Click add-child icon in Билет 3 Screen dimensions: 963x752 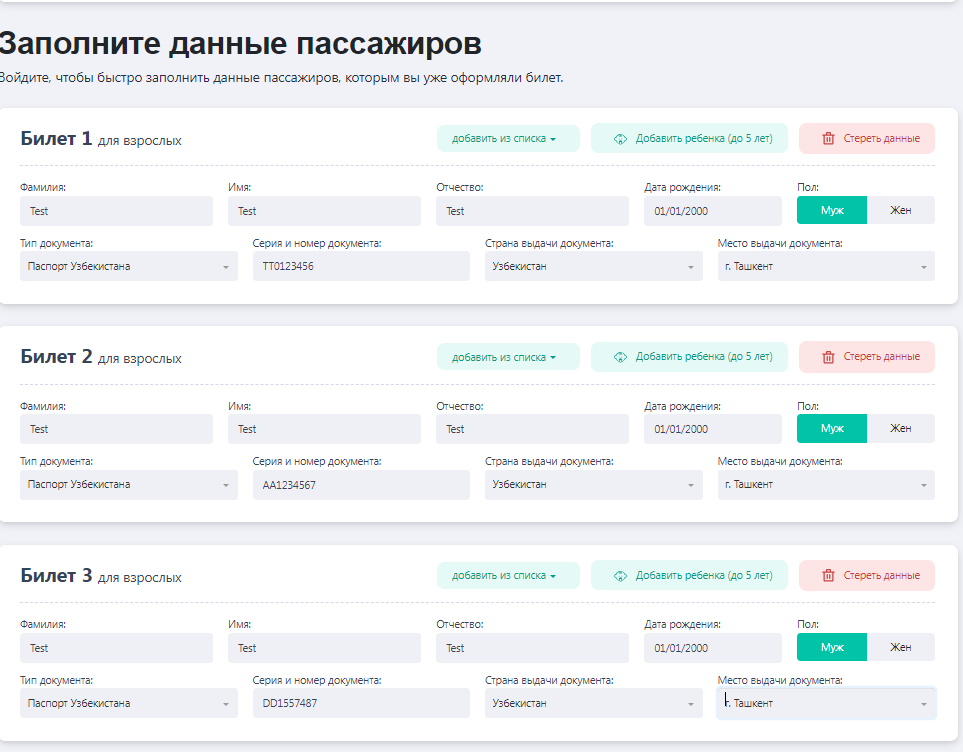pos(620,576)
